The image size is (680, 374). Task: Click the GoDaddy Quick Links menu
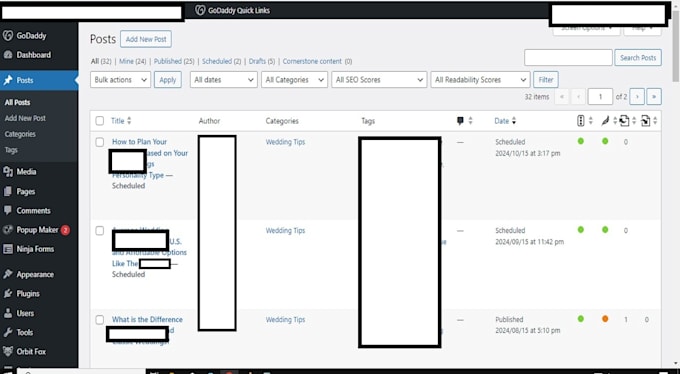coord(232,10)
